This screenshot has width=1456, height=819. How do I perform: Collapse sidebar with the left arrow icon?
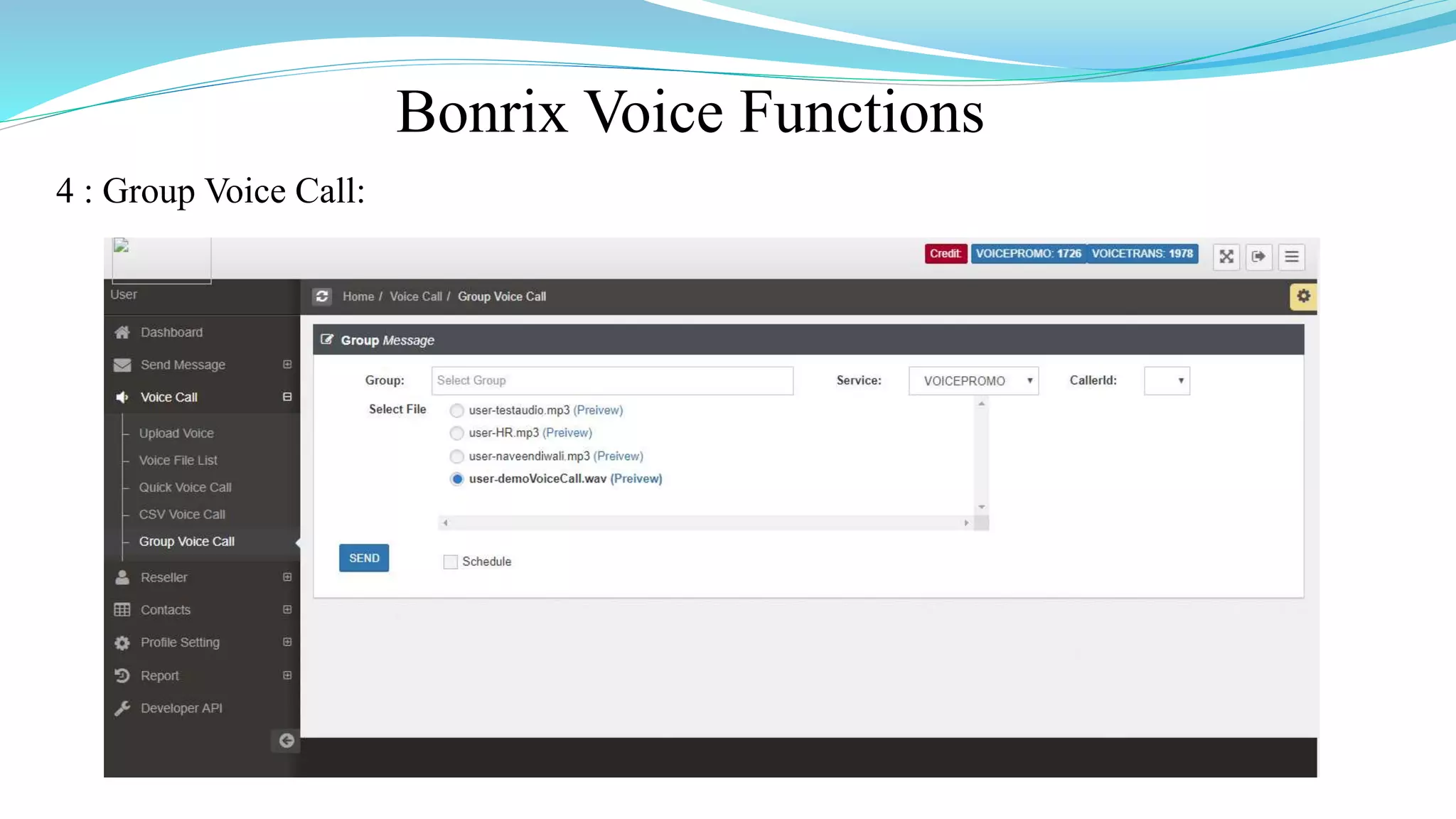286,741
